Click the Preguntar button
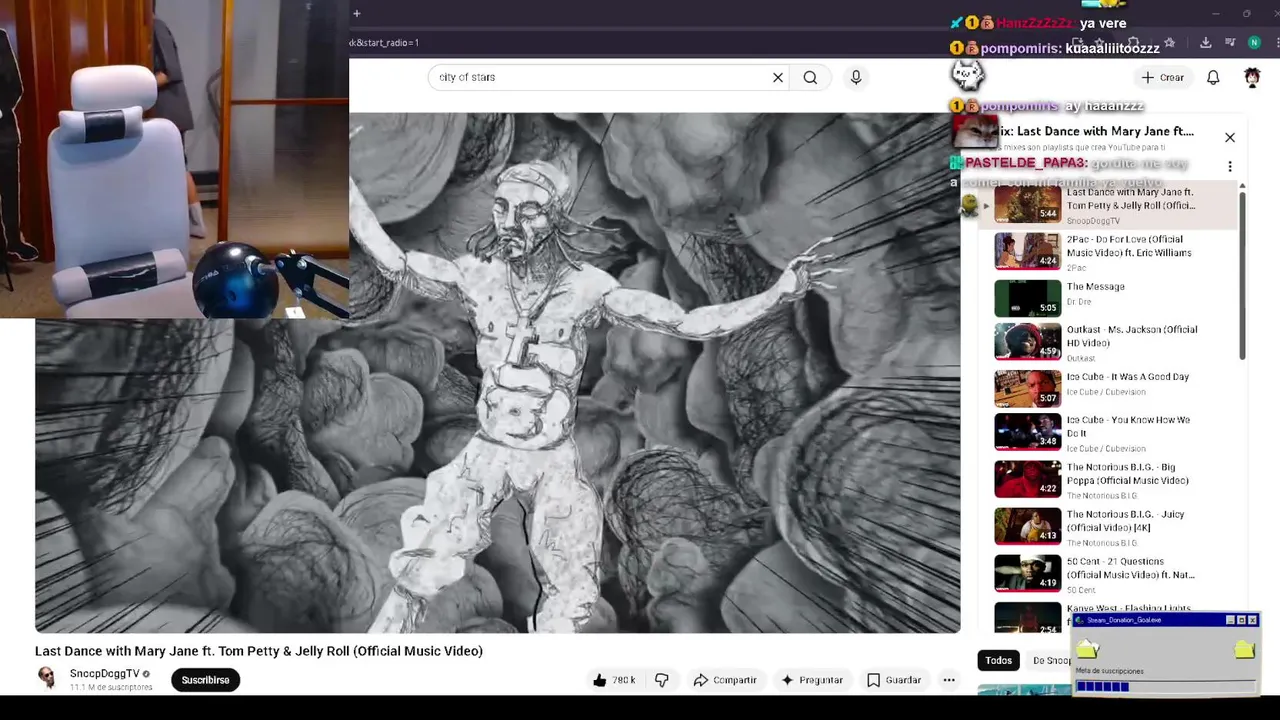1280x720 pixels. (812, 680)
